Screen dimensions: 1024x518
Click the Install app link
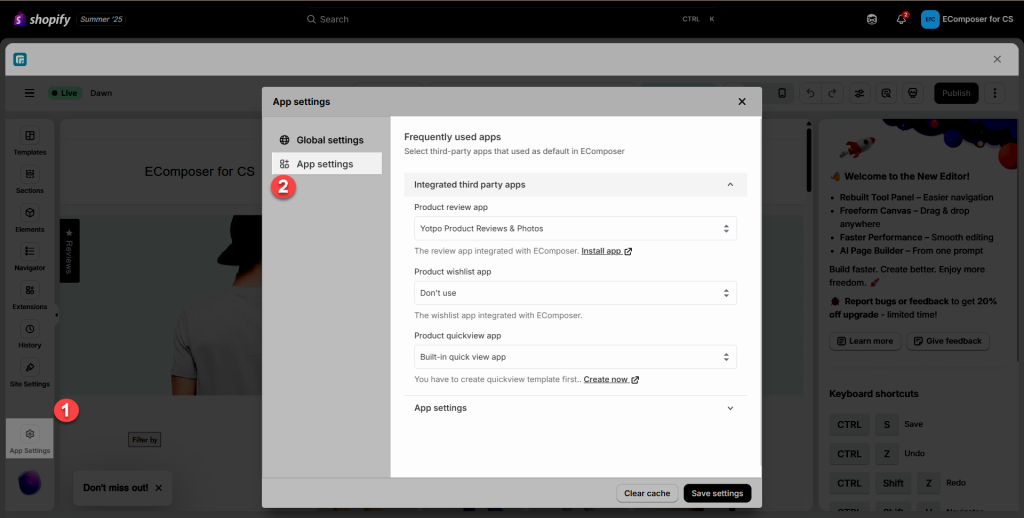pyautogui.click(x=606, y=251)
